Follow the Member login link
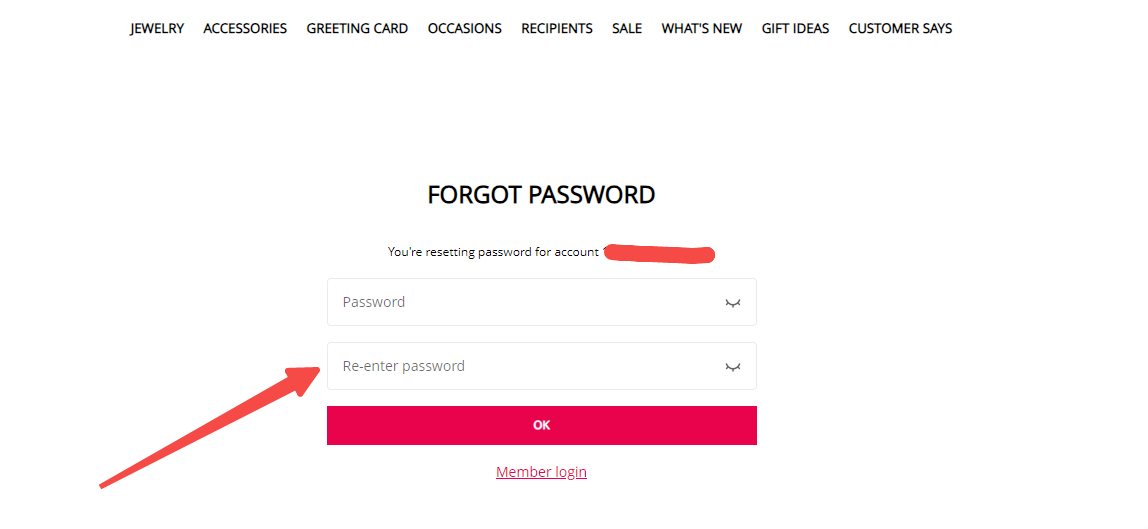1148x529 pixels. point(541,472)
